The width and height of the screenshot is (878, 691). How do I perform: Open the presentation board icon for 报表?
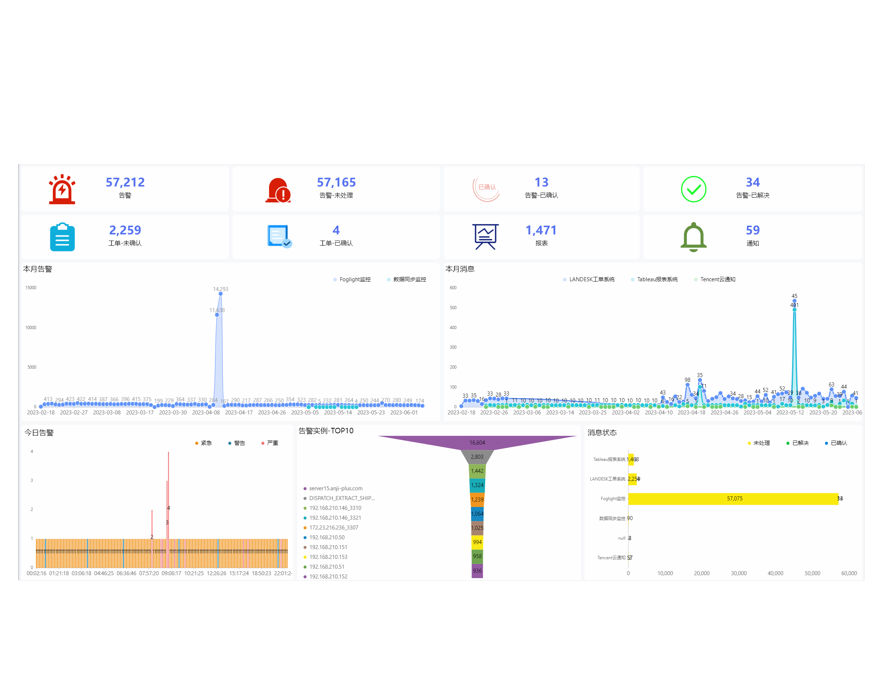(x=486, y=236)
